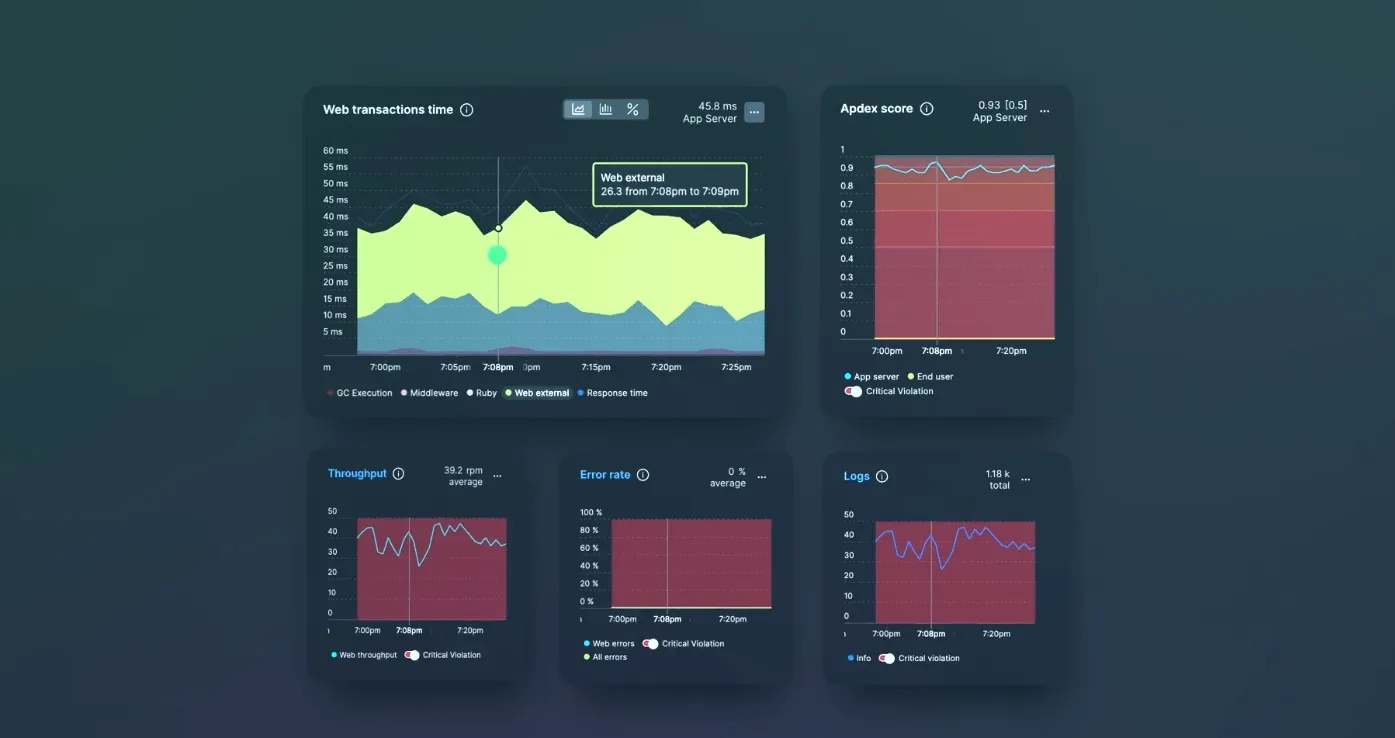This screenshot has height=738, width=1395.
Task: Click the green data point marker on chart
Action: pos(497,255)
